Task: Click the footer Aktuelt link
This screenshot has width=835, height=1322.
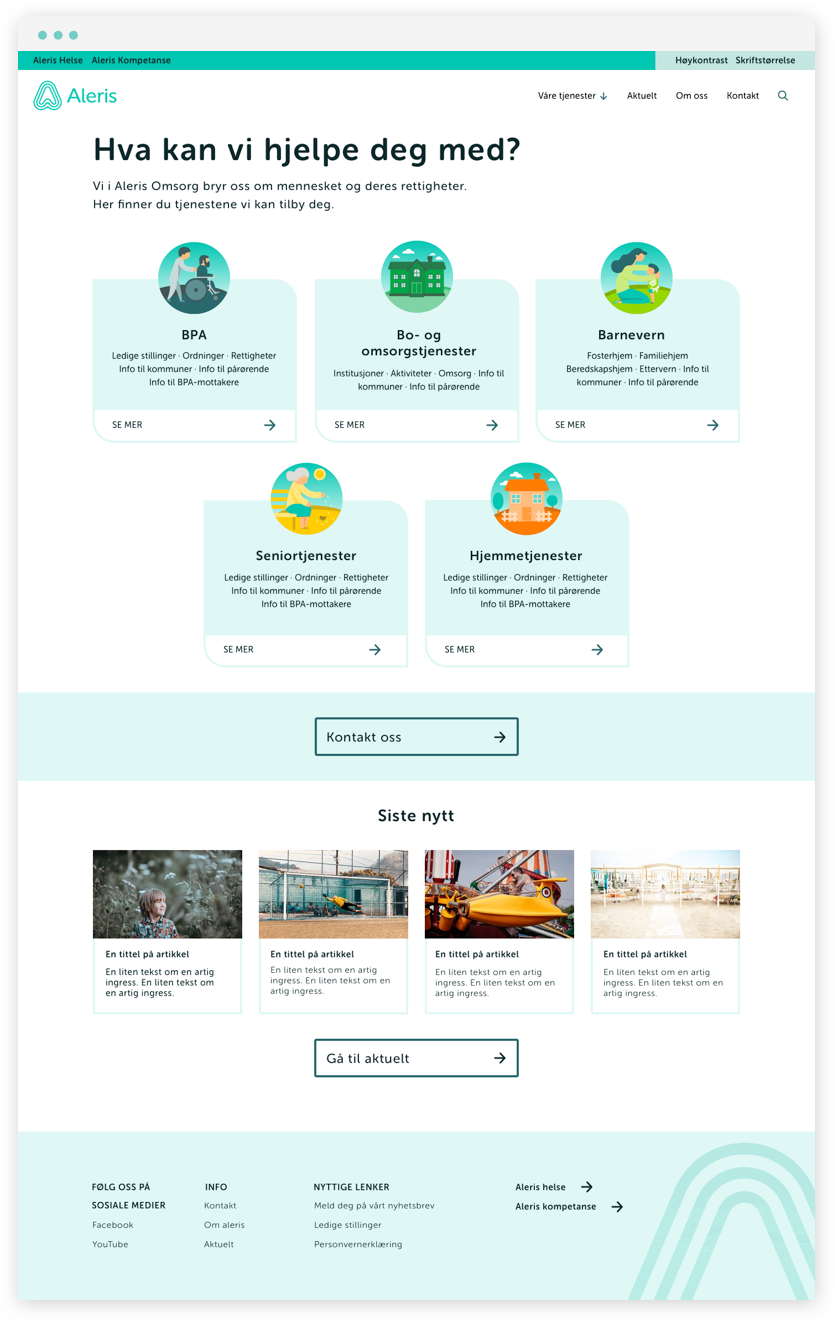Action: coord(219,1245)
